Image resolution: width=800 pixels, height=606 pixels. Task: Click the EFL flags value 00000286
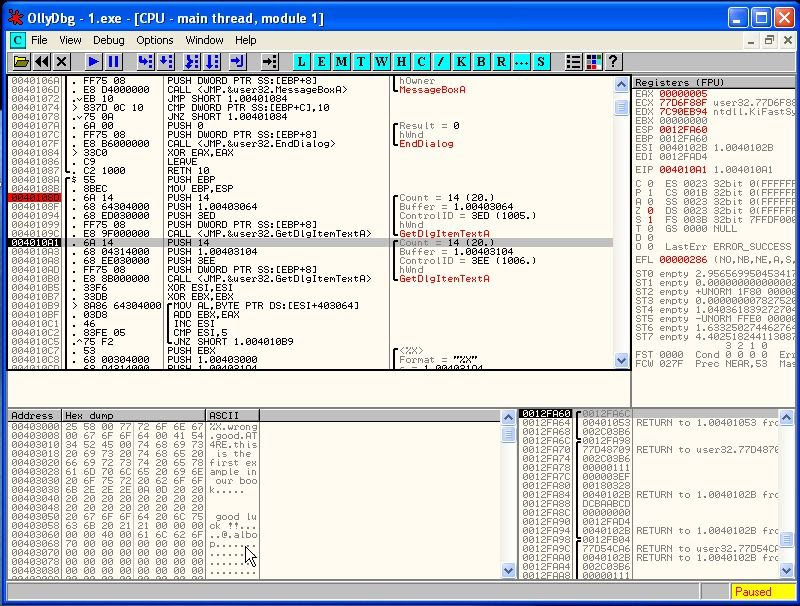point(683,260)
